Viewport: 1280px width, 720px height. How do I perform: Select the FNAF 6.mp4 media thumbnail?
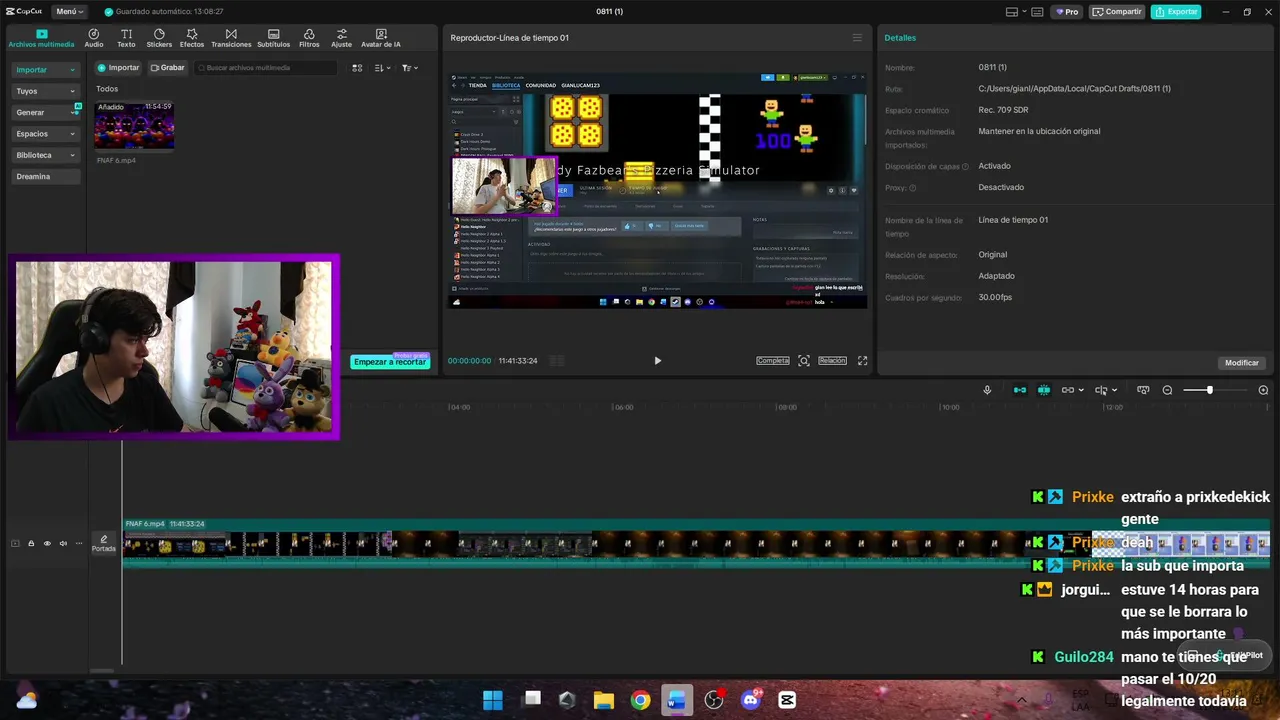(134, 126)
